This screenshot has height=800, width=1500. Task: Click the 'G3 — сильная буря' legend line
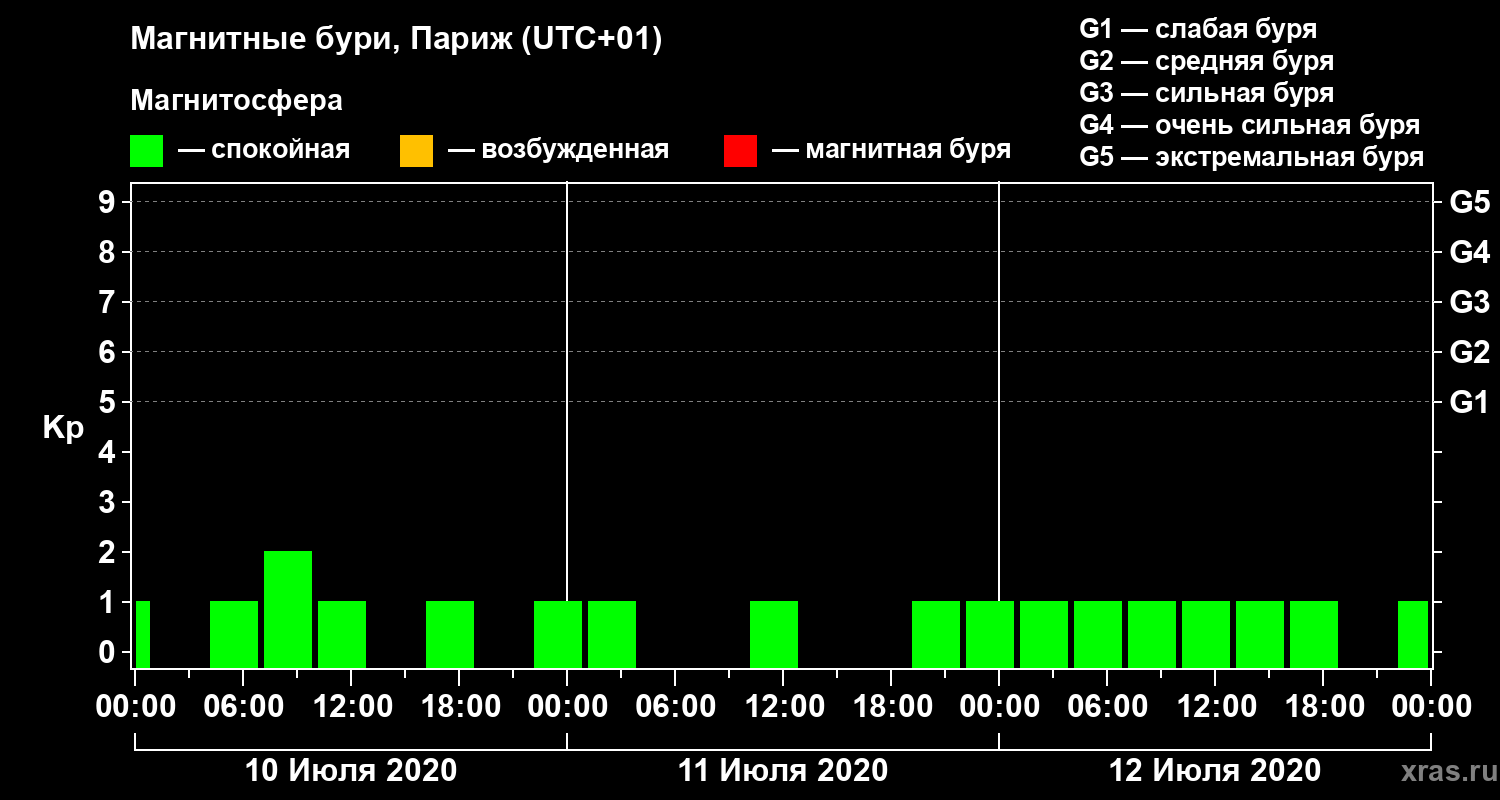point(1206,93)
